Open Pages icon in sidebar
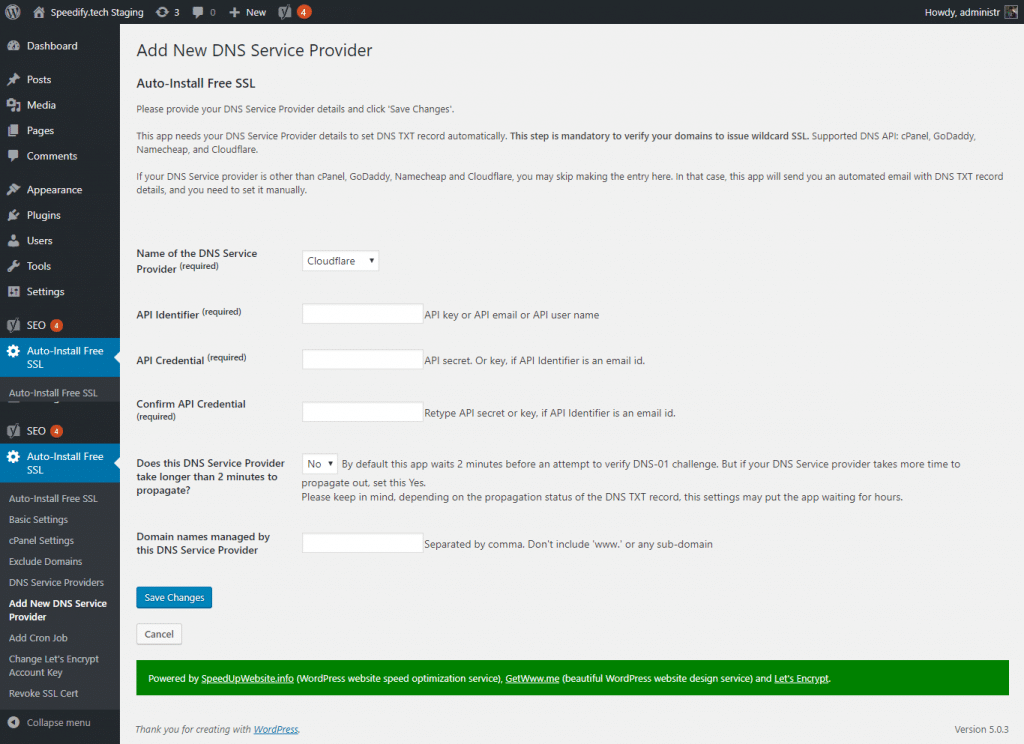The image size is (1024, 744). pyautogui.click(x=13, y=130)
